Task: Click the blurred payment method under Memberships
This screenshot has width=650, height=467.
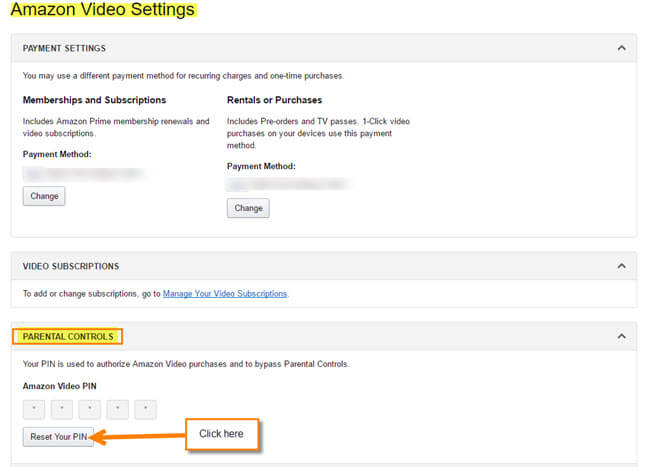Action: [x=84, y=174]
